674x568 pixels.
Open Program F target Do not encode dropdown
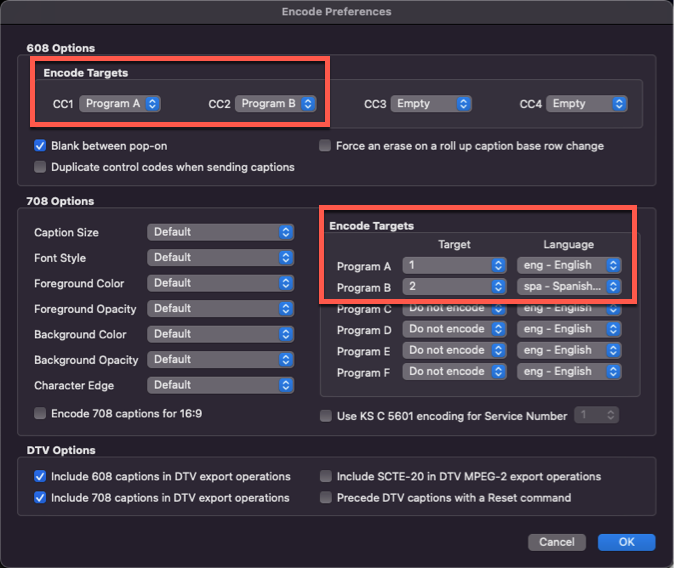coord(455,372)
